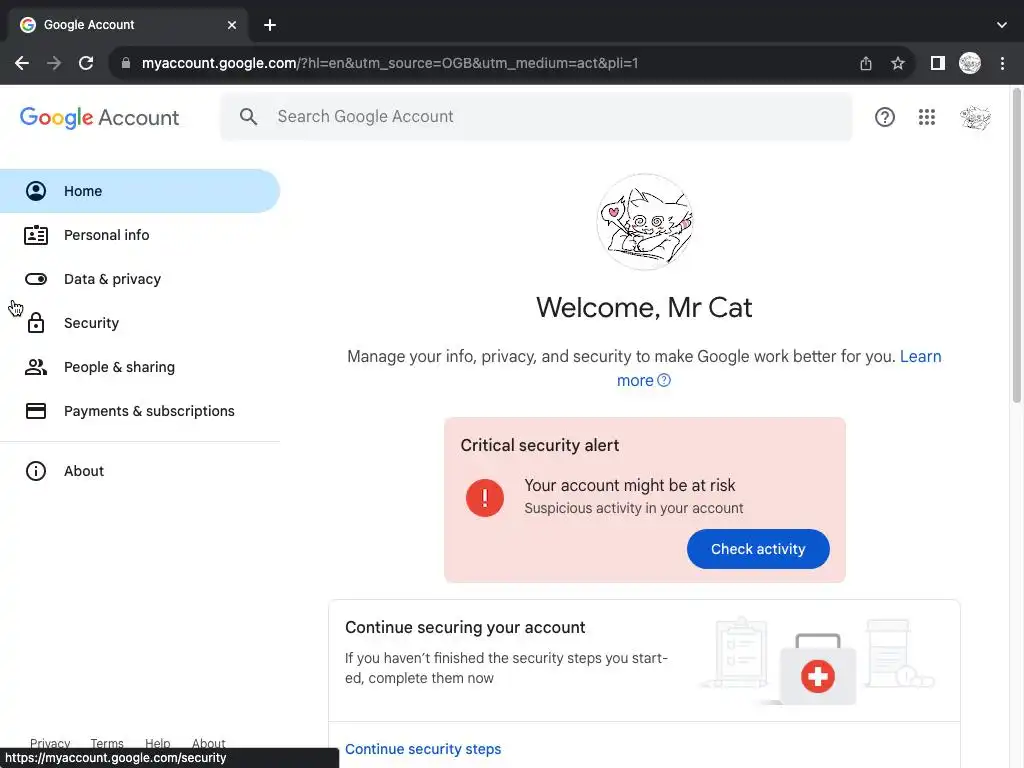Click the page vertical scrollbar
1024x768 pixels.
coord(1017,247)
